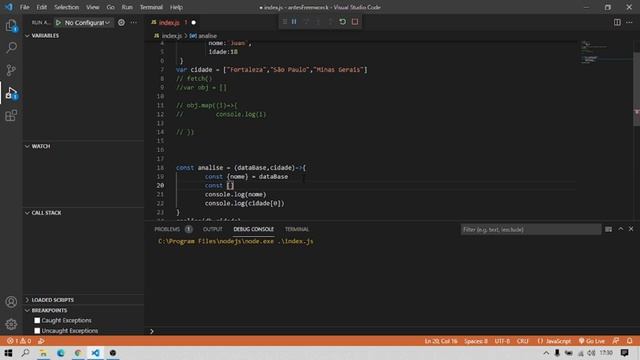This screenshot has height=360, width=640.
Task: Open the Accounts menu icon
Action: (x=11, y=302)
